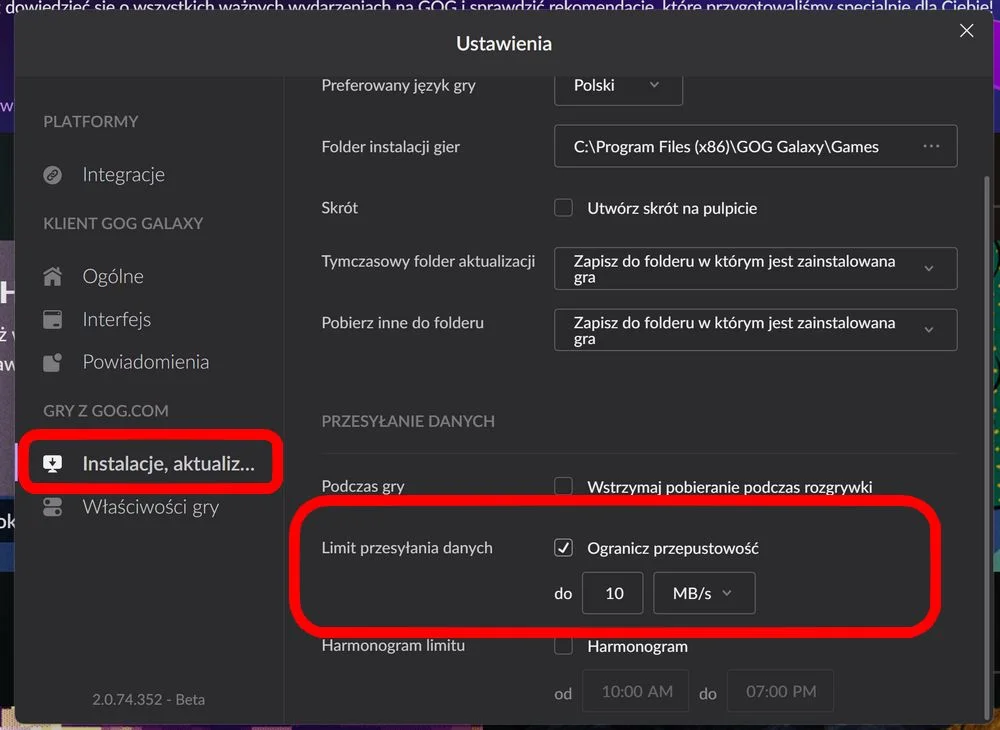Browse the game install folder via three-dots icon
The height and width of the screenshot is (730, 1000).
[931, 146]
